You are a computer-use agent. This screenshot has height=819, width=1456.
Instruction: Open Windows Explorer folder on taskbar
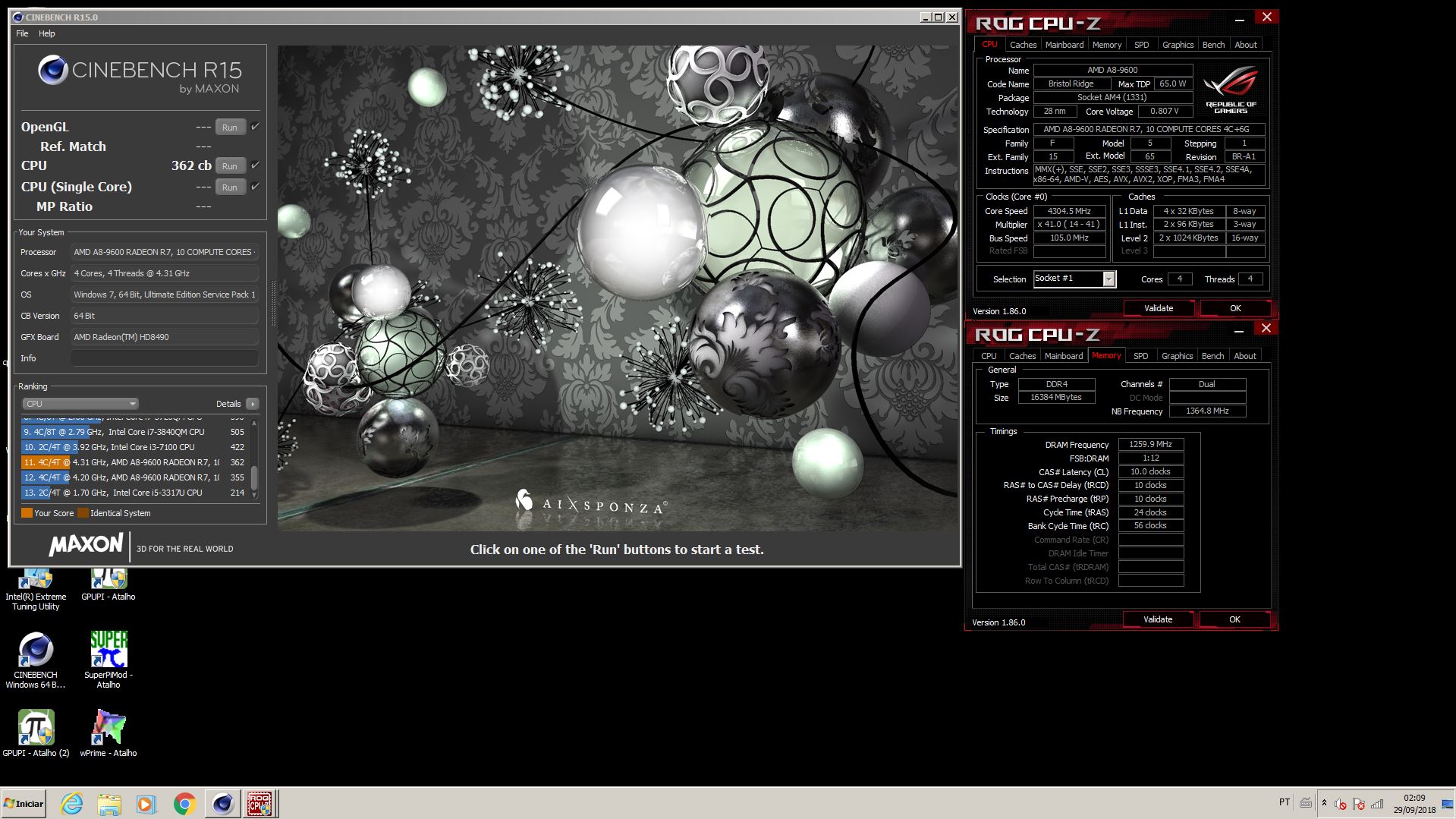(109, 804)
